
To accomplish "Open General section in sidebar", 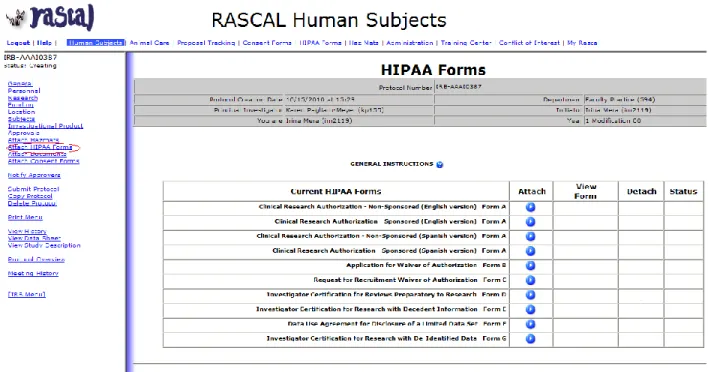I will click(x=20, y=84).
